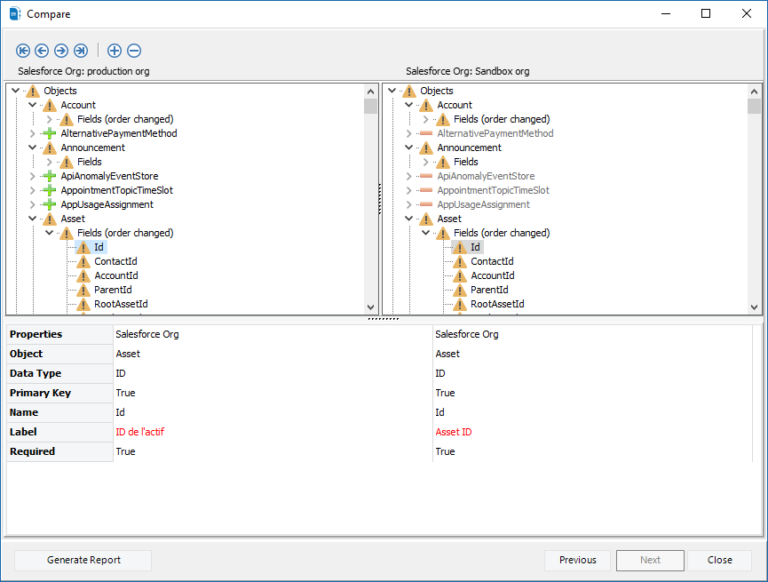
Task: Click green plus icon for ApiAnomalyEventStore
Action: pyautogui.click(x=49, y=176)
